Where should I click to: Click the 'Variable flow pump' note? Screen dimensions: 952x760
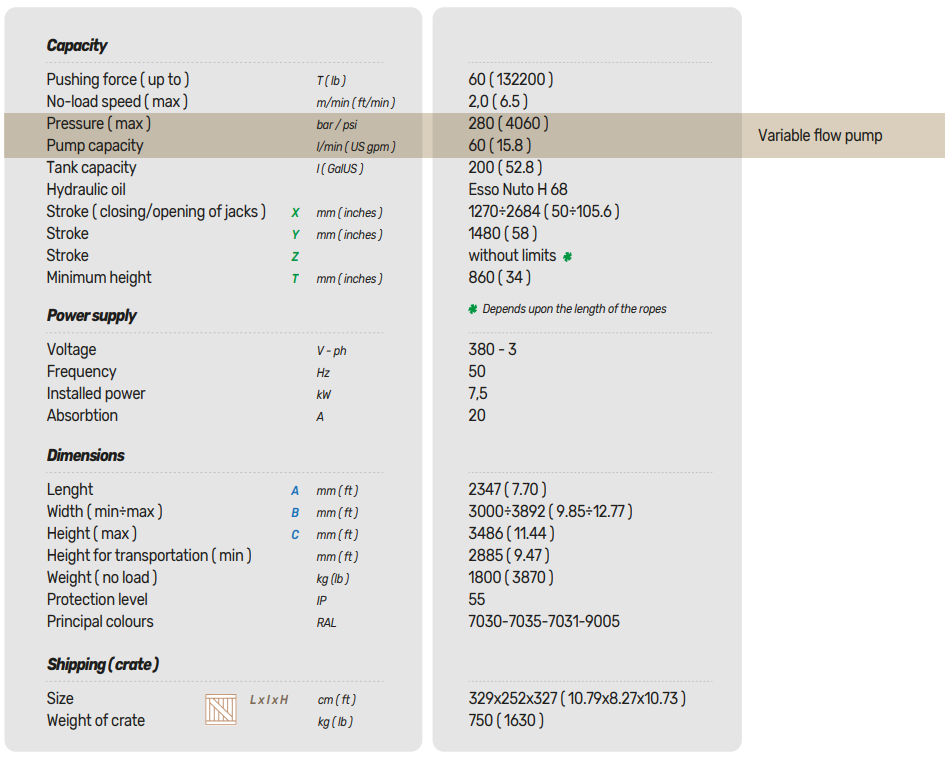coord(819,135)
